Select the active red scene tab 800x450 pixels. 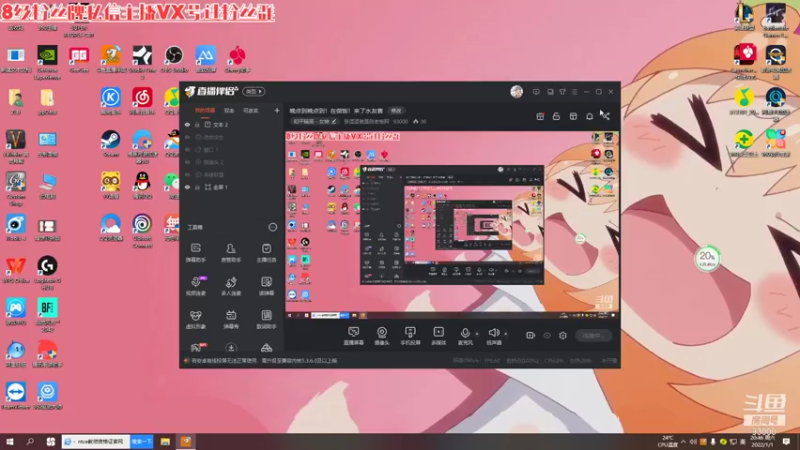[x=205, y=111]
